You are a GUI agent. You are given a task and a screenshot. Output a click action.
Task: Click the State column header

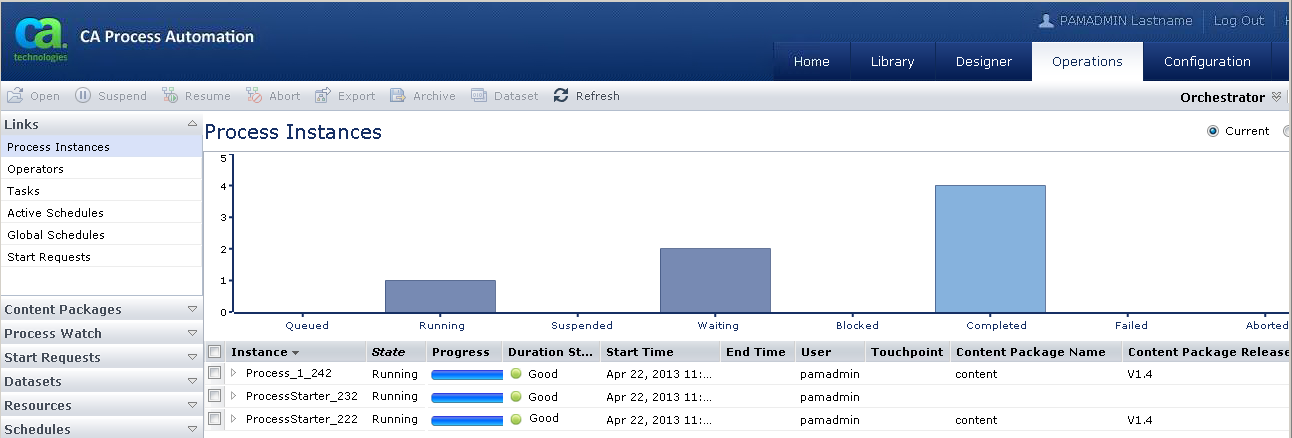click(x=397, y=352)
